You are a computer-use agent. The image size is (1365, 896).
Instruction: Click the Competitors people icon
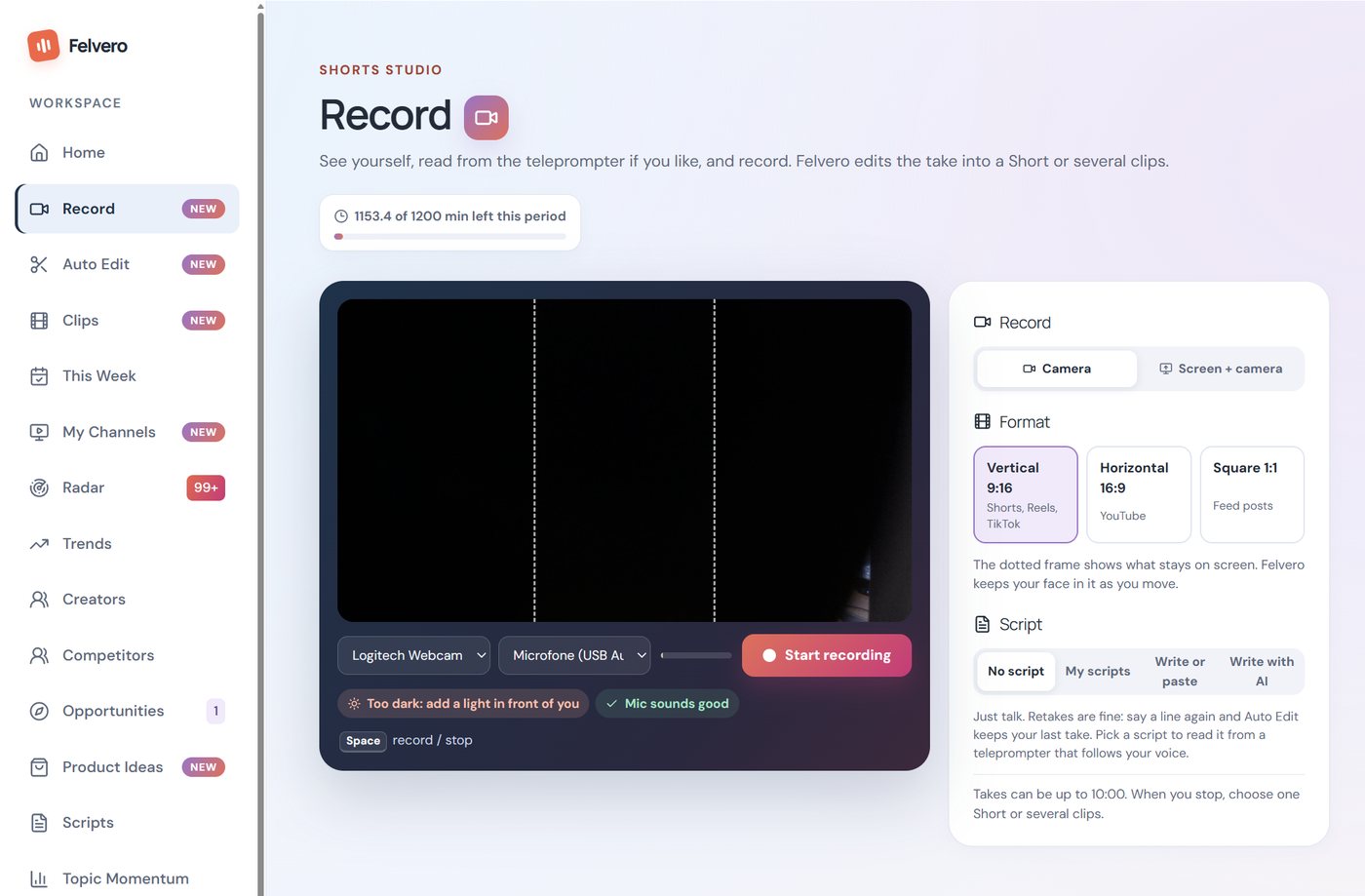pyautogui.click(x=39, y=655)
